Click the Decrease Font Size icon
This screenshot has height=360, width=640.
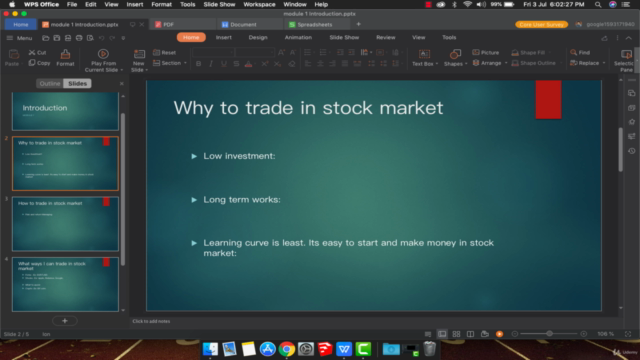[293, 52]
